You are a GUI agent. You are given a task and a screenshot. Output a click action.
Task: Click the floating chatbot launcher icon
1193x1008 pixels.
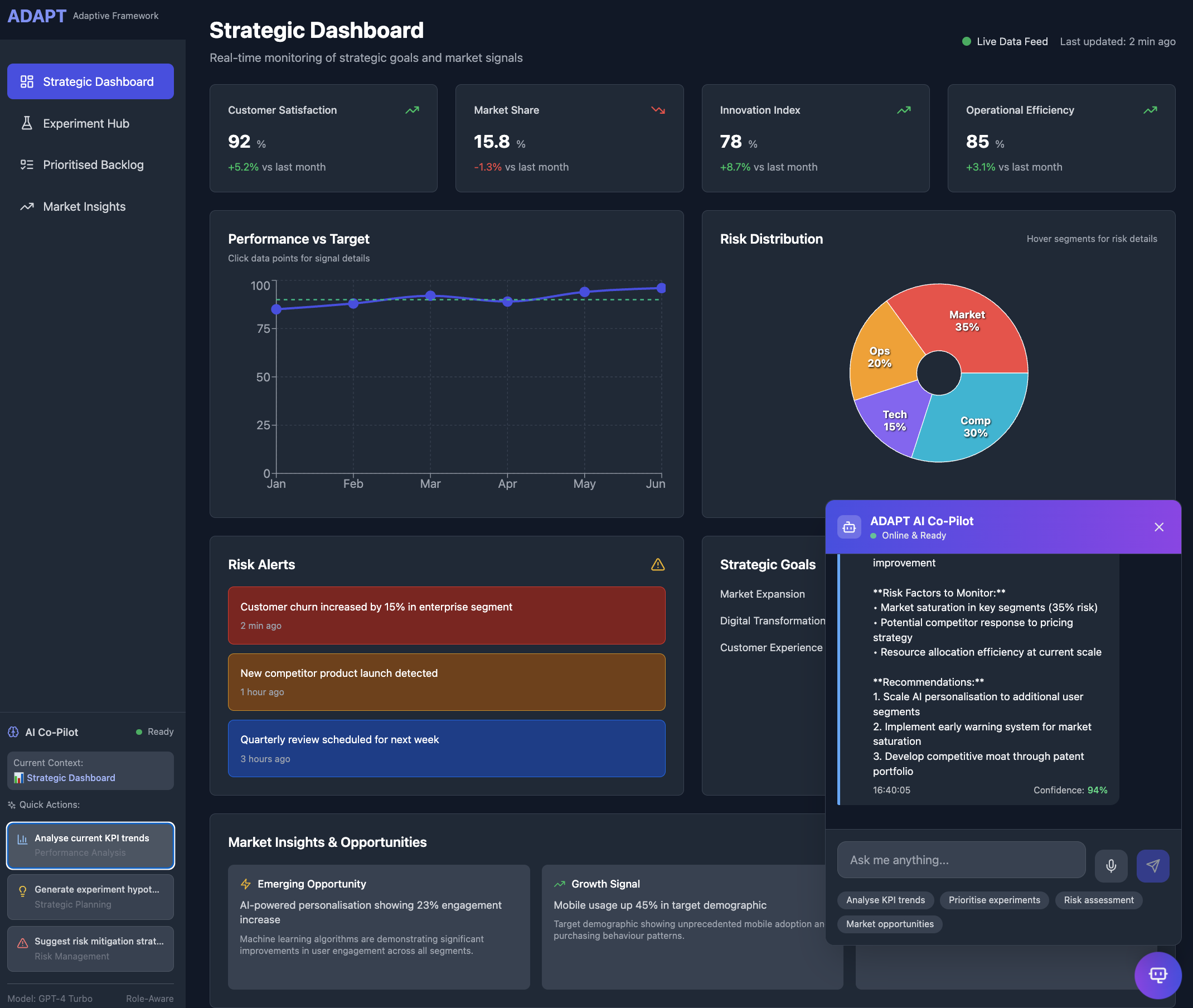[x=1157, y=975]
